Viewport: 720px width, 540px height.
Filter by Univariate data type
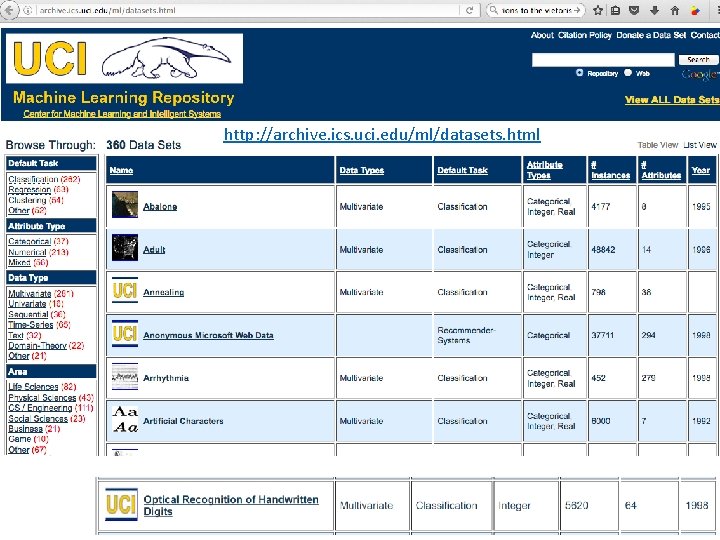click(x=27, y=304)
